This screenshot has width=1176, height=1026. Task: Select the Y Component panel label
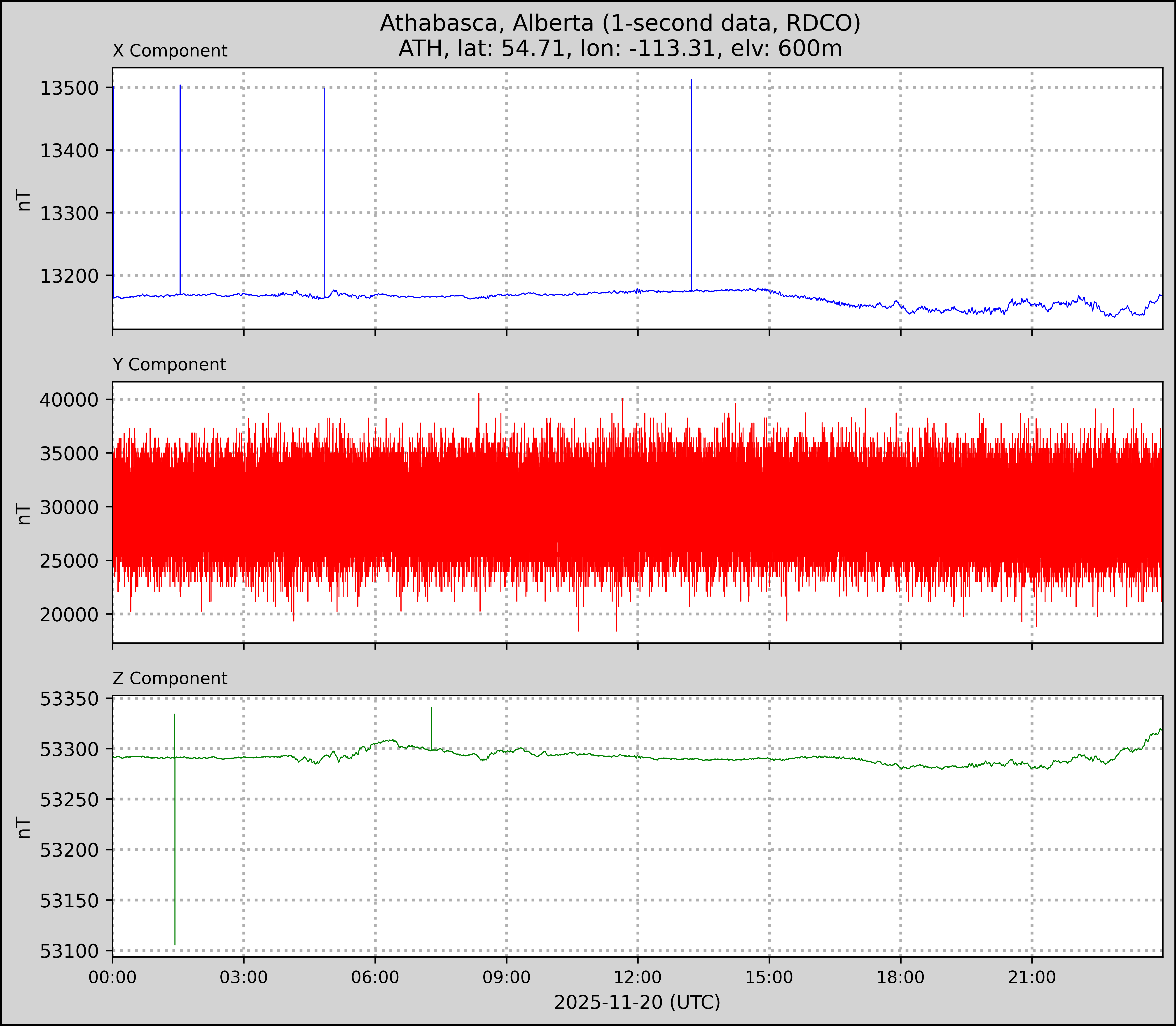coord(169,365)
